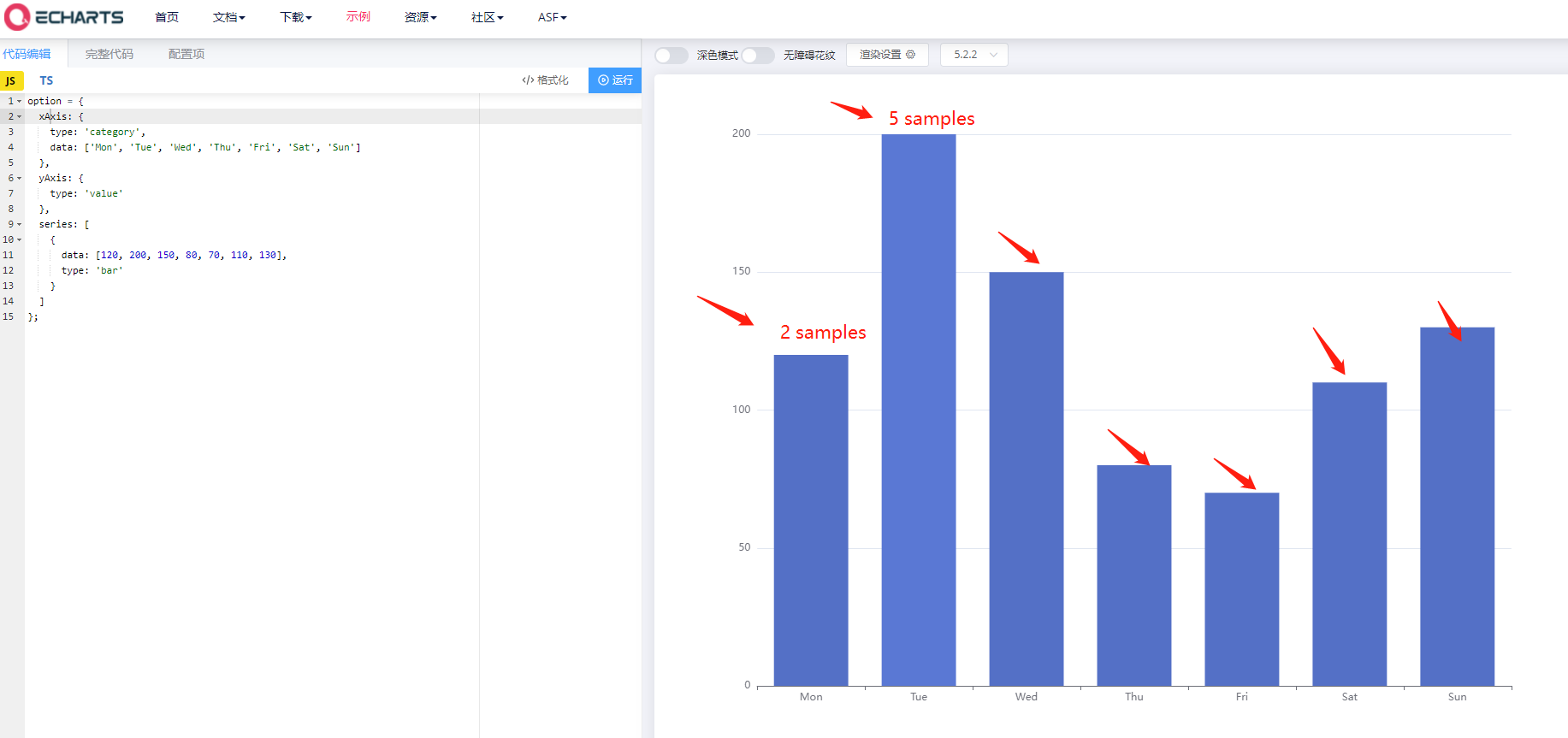
Task: Click the Fri bar in the chart
Action: point(1242,589)
